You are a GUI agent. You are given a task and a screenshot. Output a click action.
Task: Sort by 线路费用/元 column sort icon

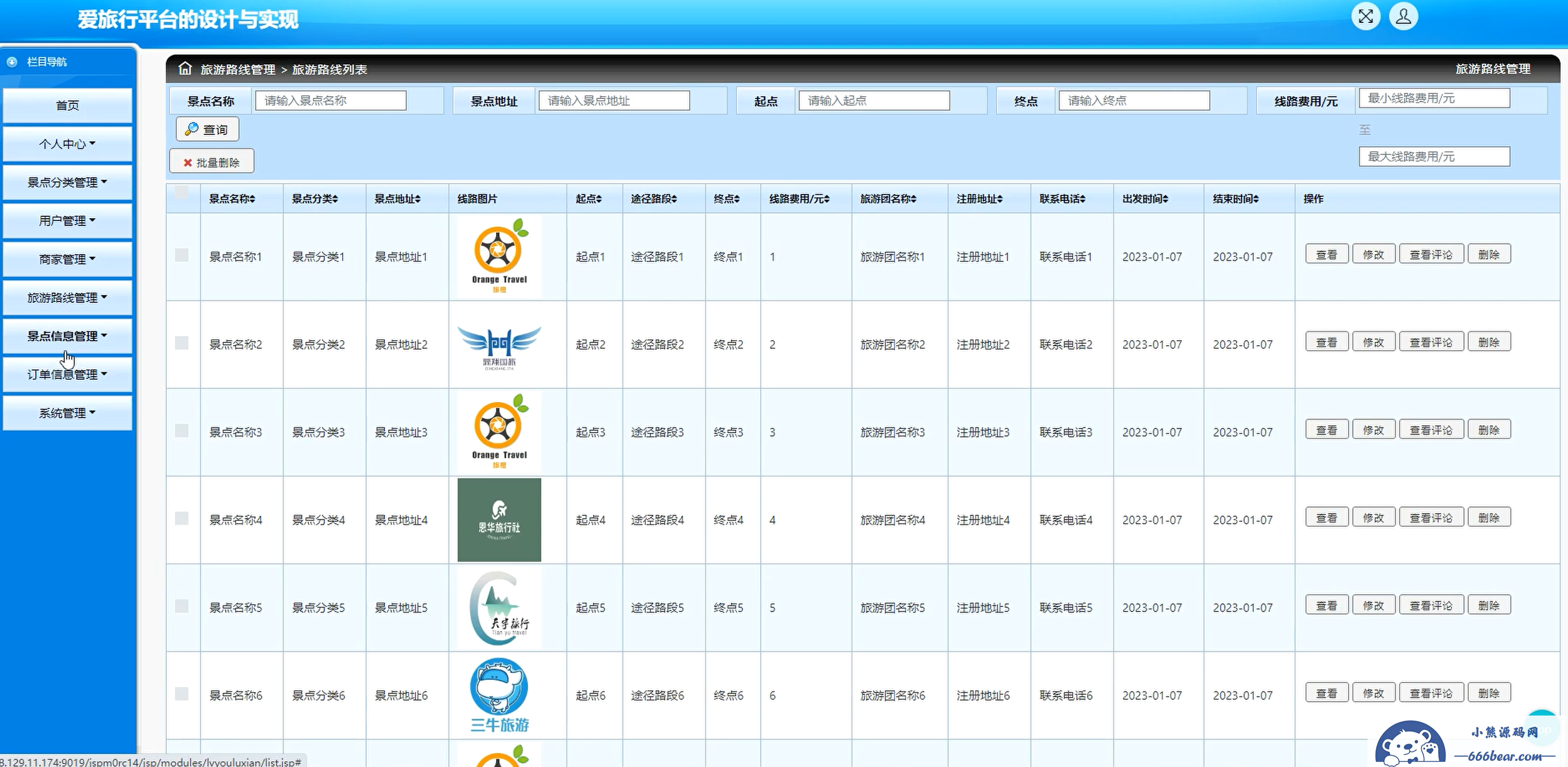[x=827, y=199]
